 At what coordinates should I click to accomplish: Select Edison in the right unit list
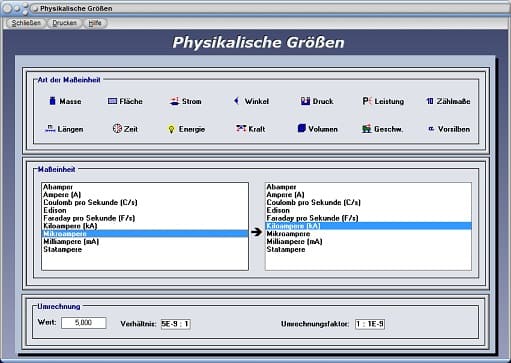coord(368,210)
